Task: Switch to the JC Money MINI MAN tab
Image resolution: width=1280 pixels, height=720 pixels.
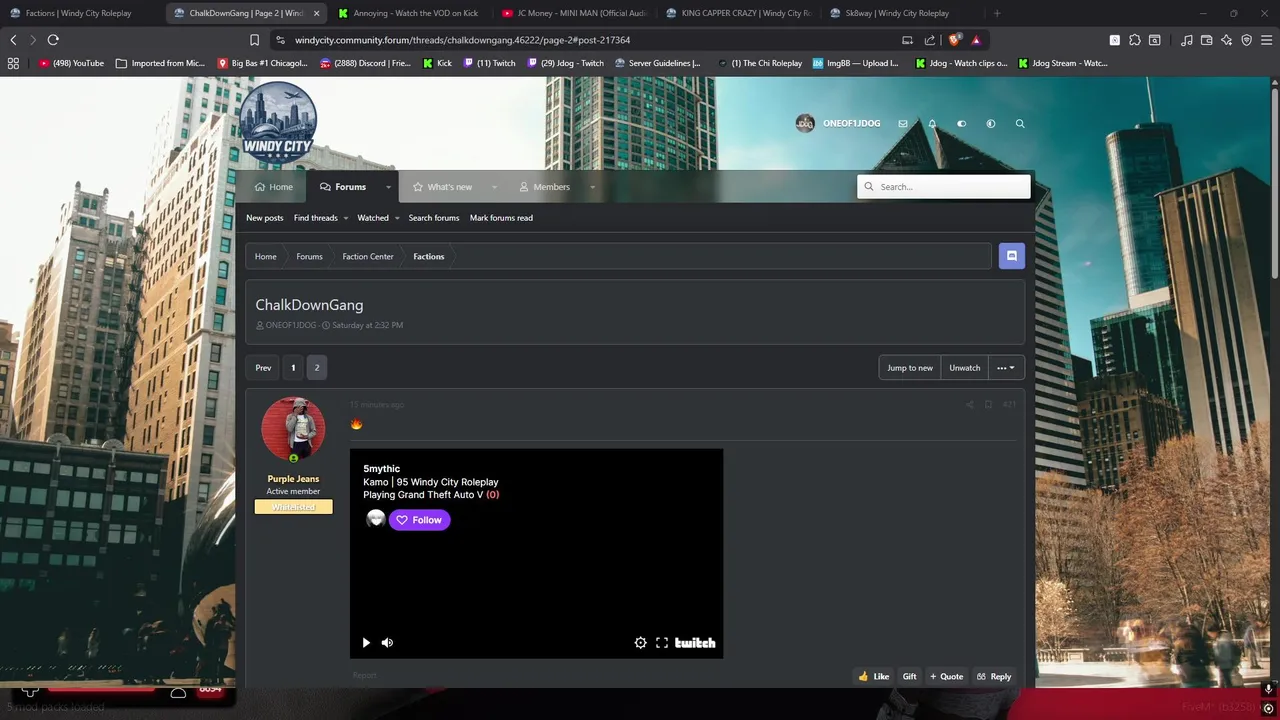Action: [x=573, y=13]
